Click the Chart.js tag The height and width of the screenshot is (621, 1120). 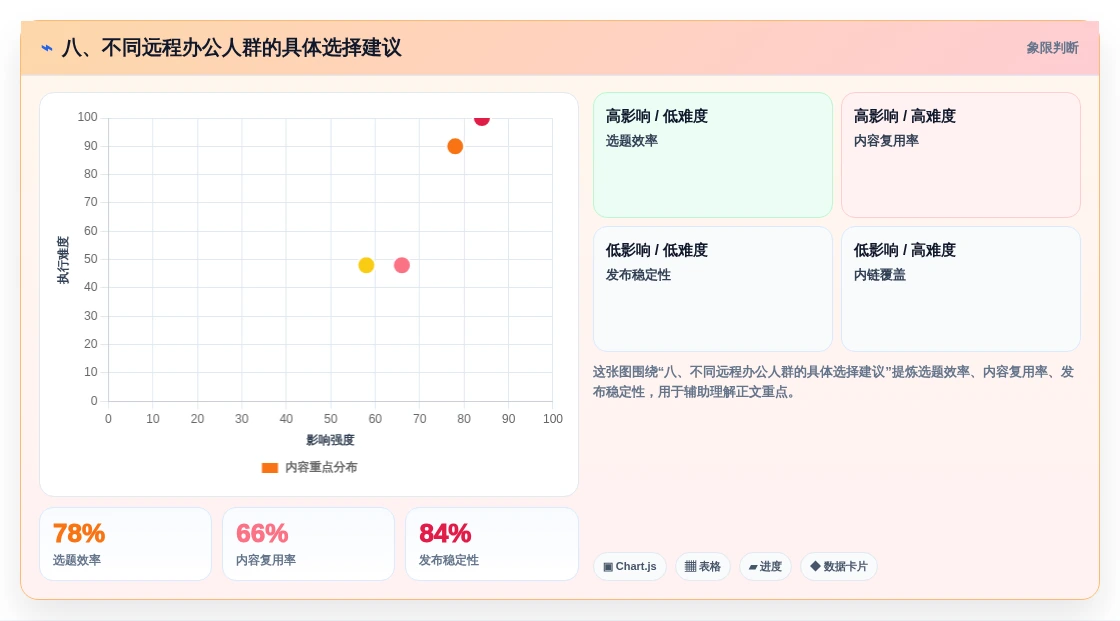(630, 567)
